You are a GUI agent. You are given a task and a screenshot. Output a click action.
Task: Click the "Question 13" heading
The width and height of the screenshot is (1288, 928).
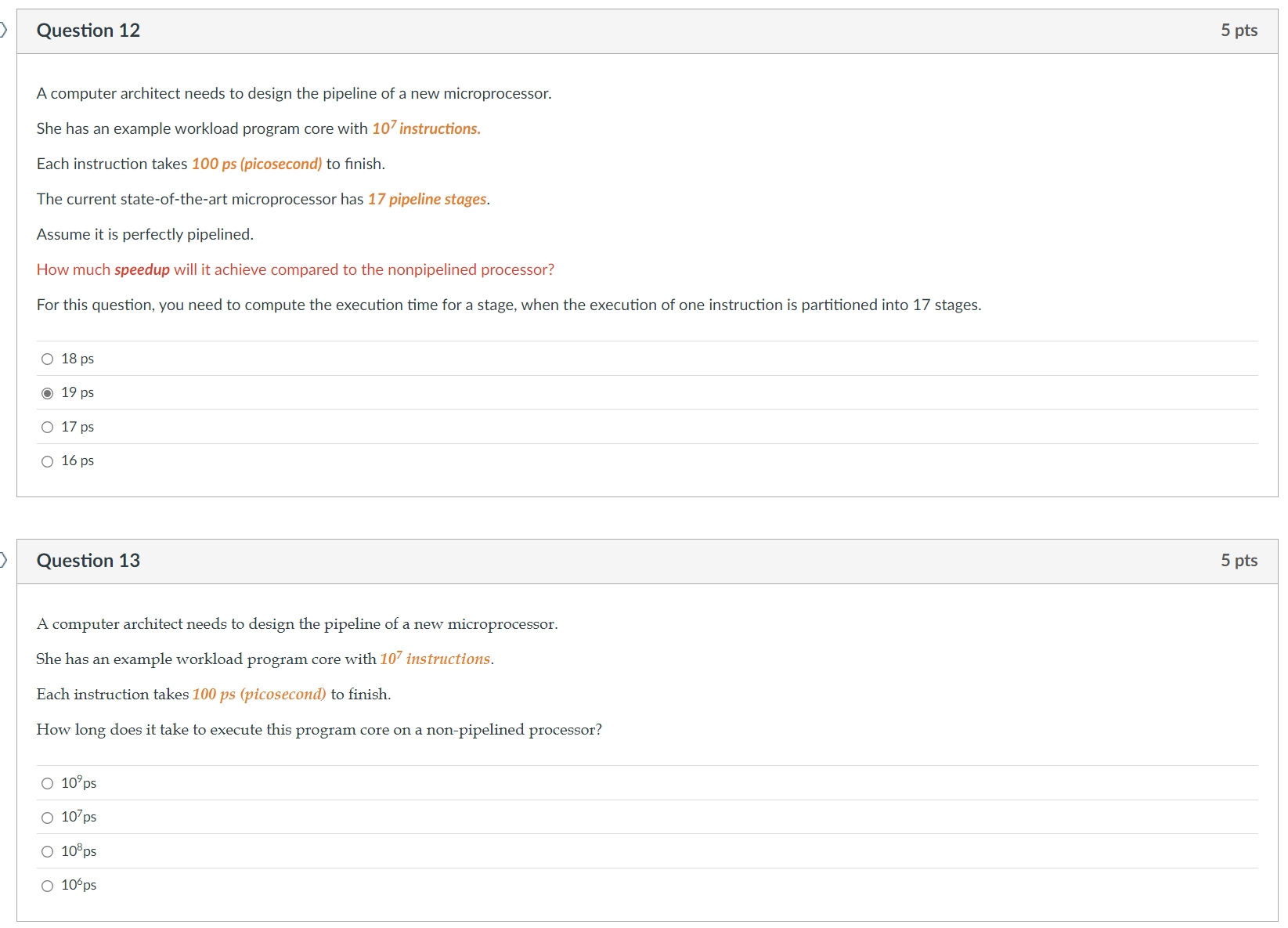click(88, 561)
